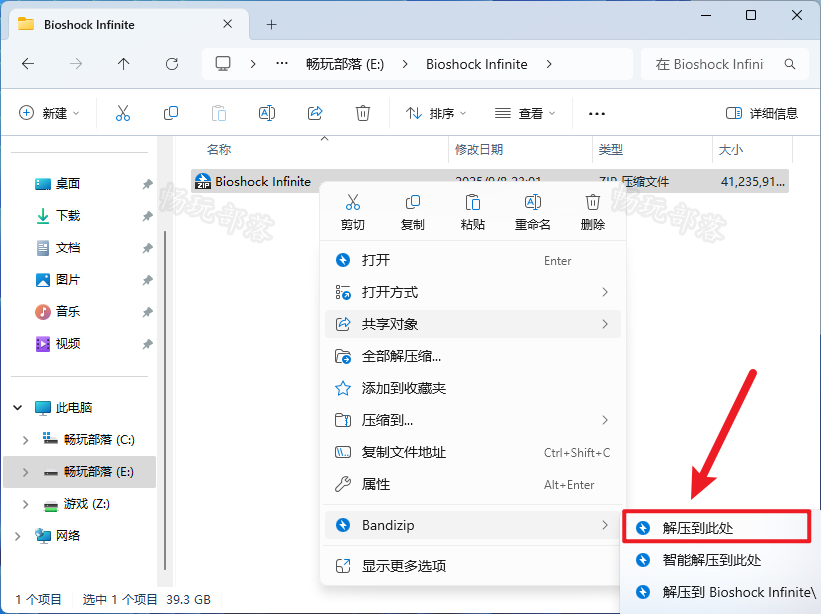This screenshot has height=614, width=821.
Task: Unpin 桌面 using its pin icon
Action: [147, 184]
